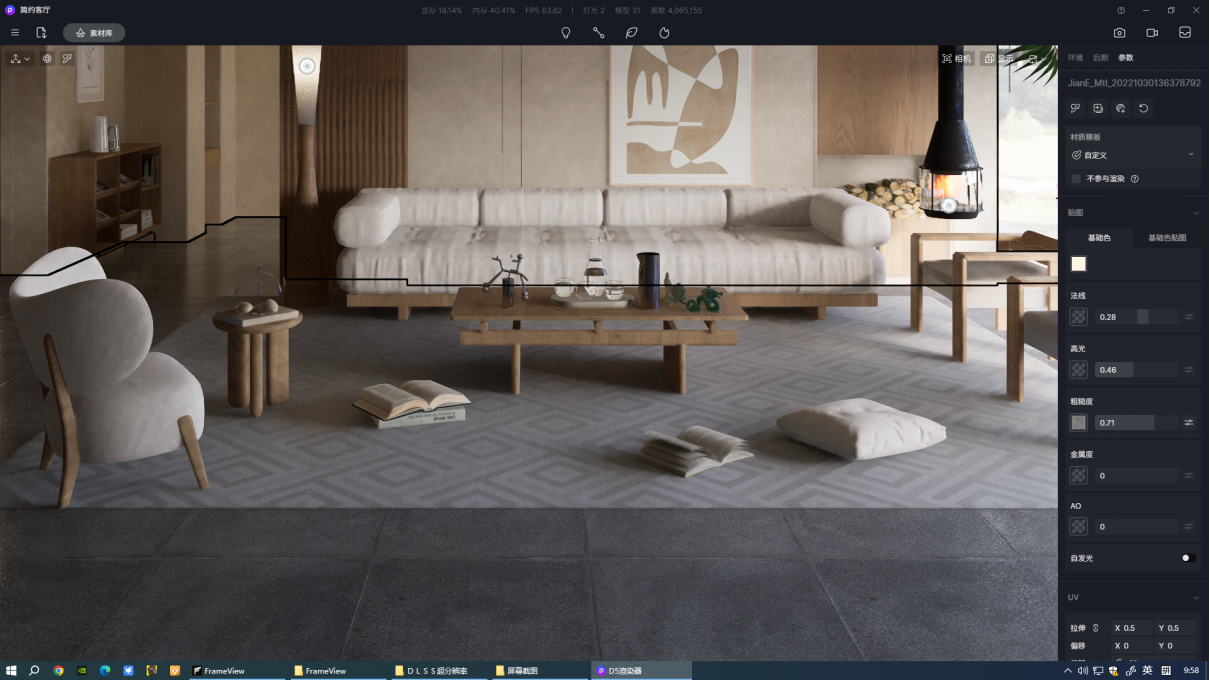Open the taskbar search icon

pos(35,671)
